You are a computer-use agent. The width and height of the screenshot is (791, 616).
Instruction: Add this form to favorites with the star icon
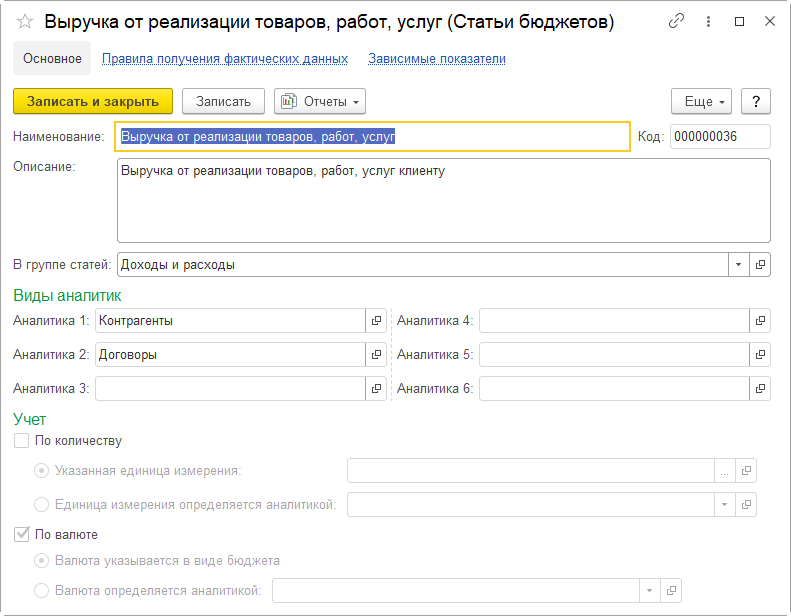click(x=25, y=21)
